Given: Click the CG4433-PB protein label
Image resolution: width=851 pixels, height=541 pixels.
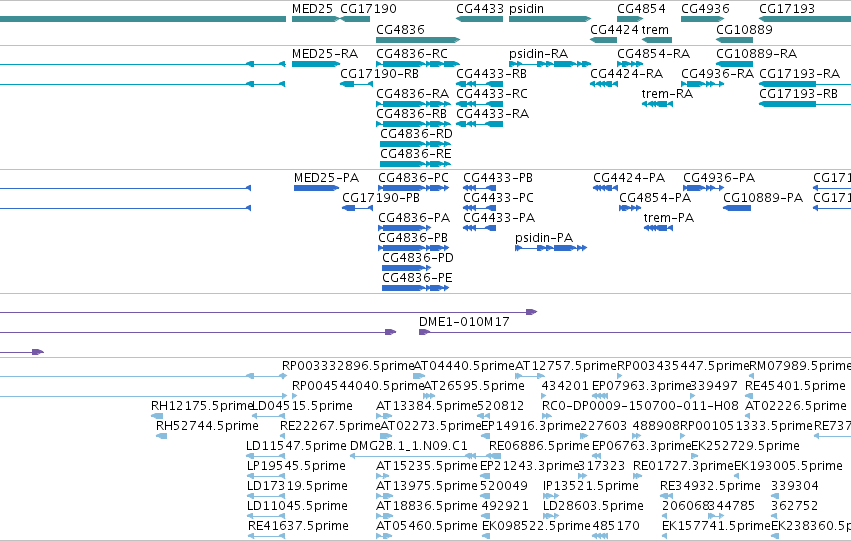Looking at the screenshot, I should click(x=498, y=178).
